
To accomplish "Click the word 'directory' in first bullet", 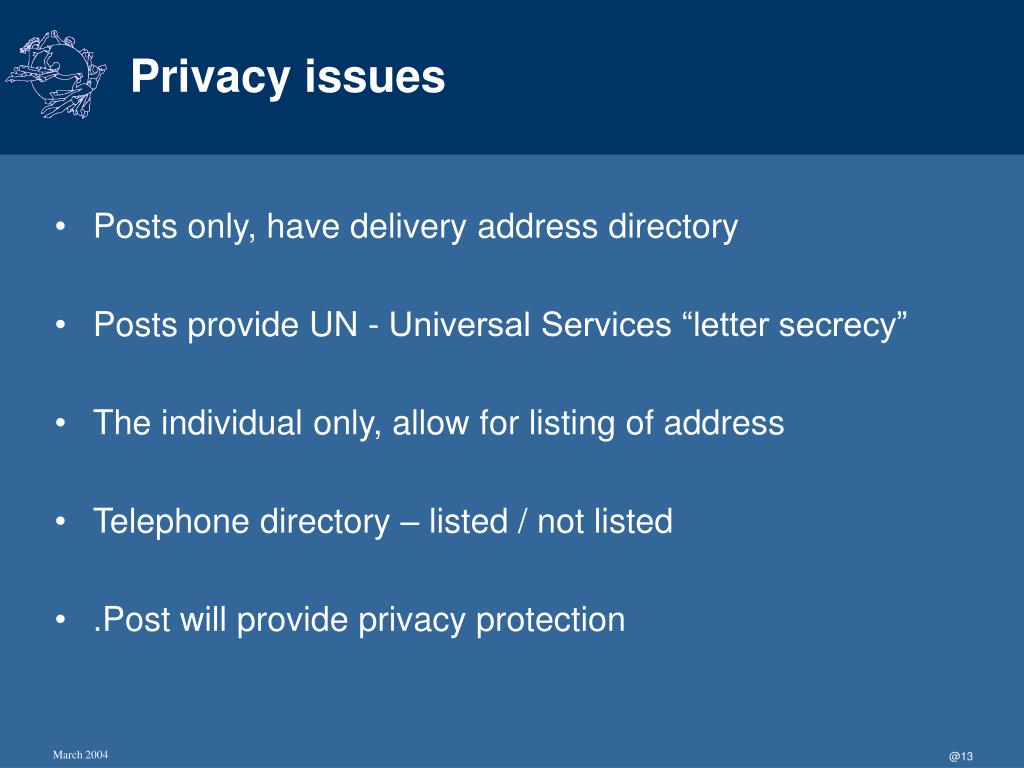I will point(673,228).
